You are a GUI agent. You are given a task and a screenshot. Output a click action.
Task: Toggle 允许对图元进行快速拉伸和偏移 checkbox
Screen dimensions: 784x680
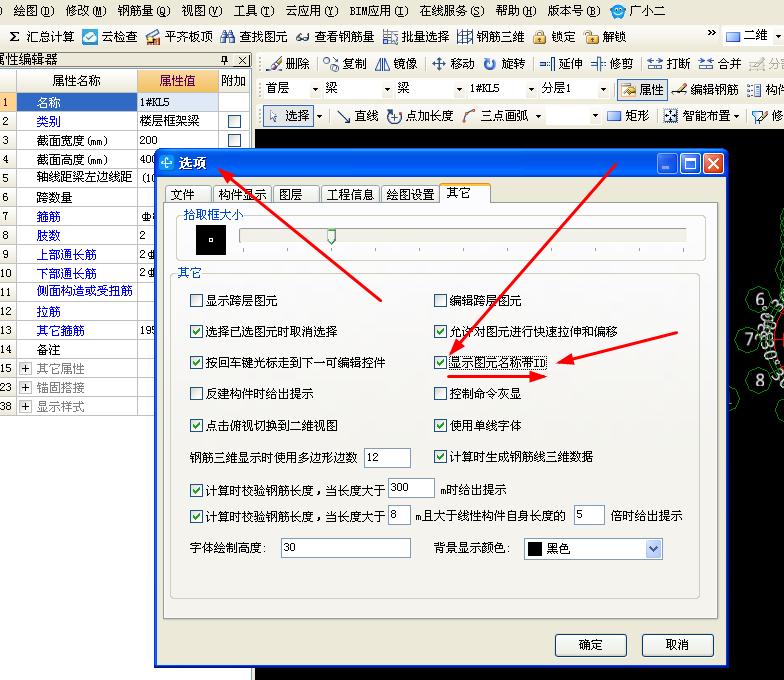[440, 332]
